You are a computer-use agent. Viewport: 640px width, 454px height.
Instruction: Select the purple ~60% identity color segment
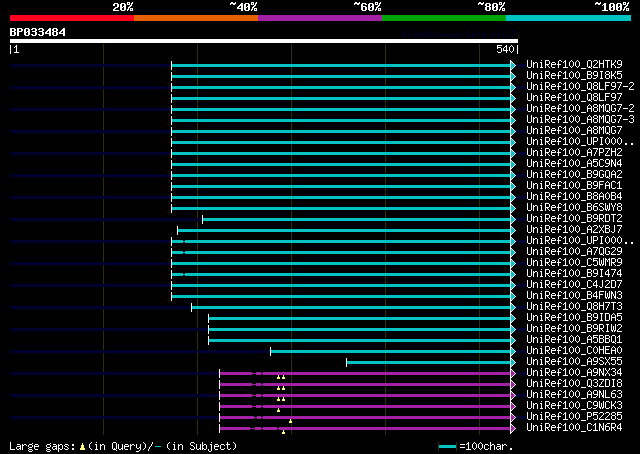[x=320, y=18]
